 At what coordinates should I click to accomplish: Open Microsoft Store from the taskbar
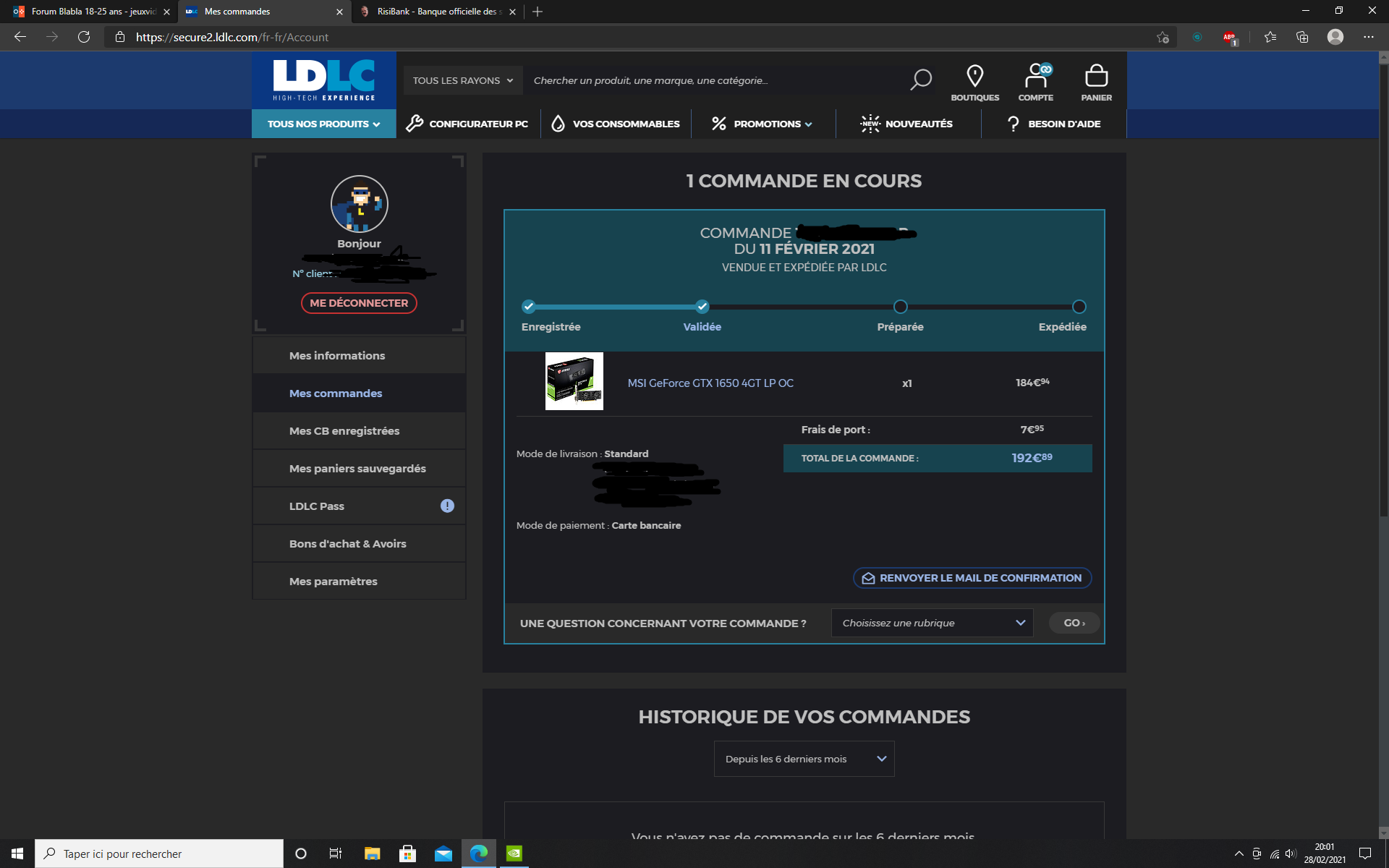pos(407,854)
